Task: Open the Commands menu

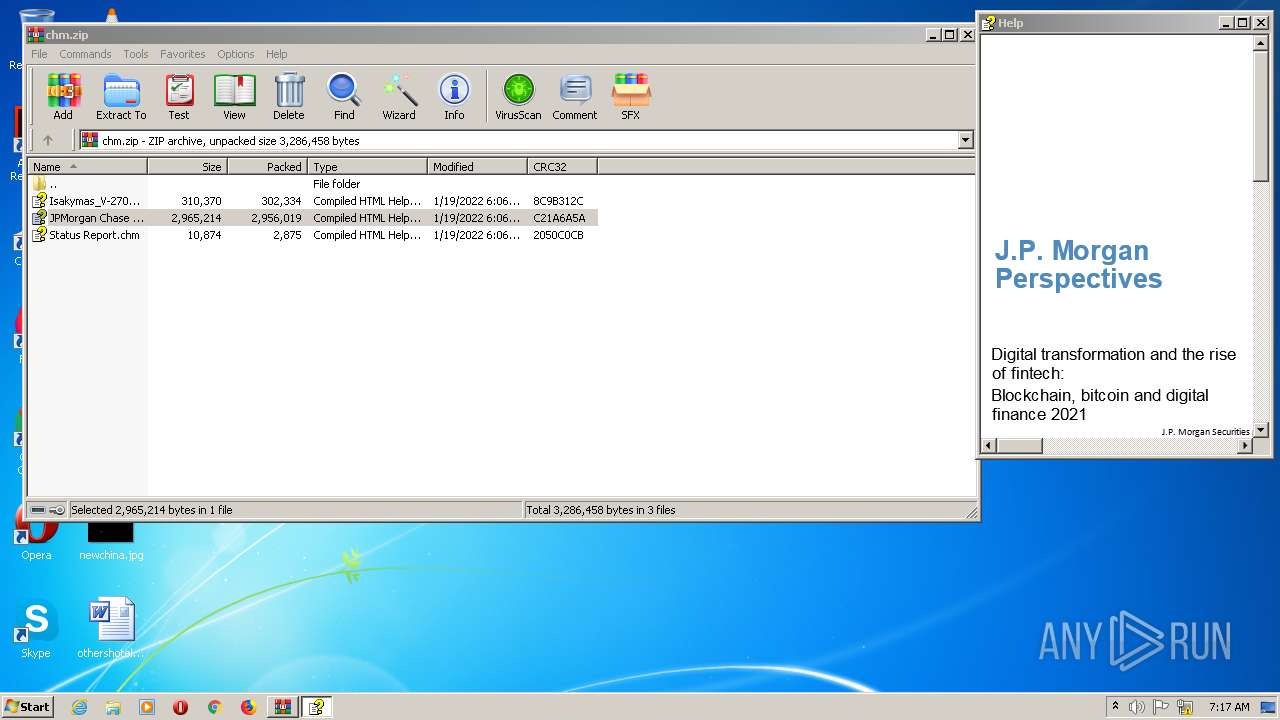Action: point(85,54)
